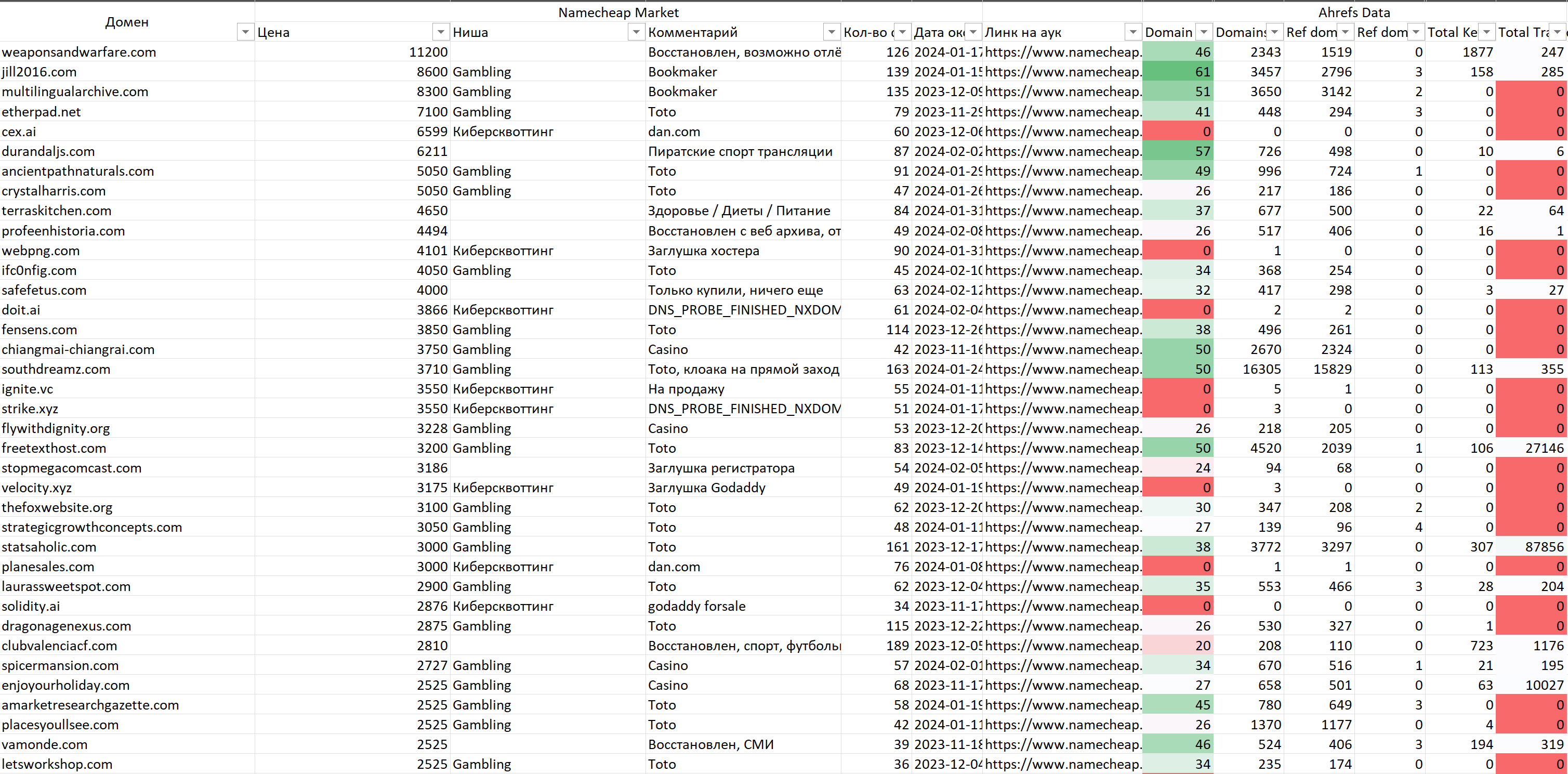The width and height of the screenshot is (1568, 774).
Task: Open the Domain rating filter dropdown
Action: (1203, 32)
